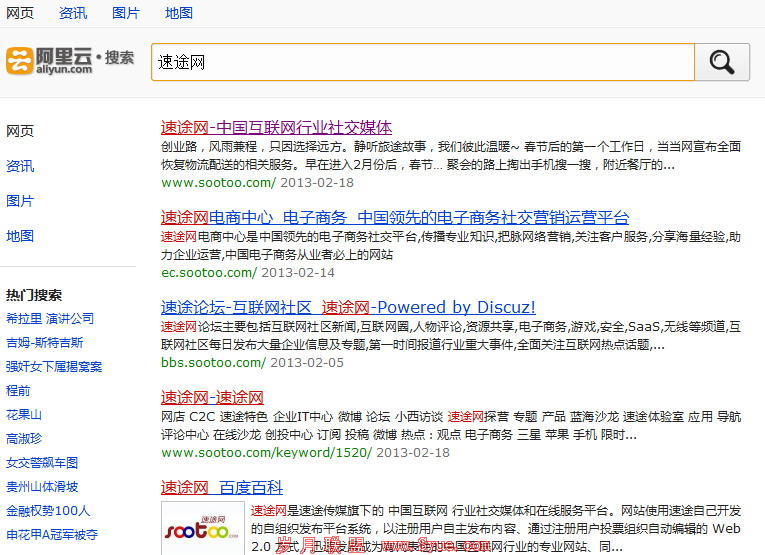The image size is (765, 555).
Task: Open result 速途网电商中心 电子商务 title
Action: click(395, 217)
